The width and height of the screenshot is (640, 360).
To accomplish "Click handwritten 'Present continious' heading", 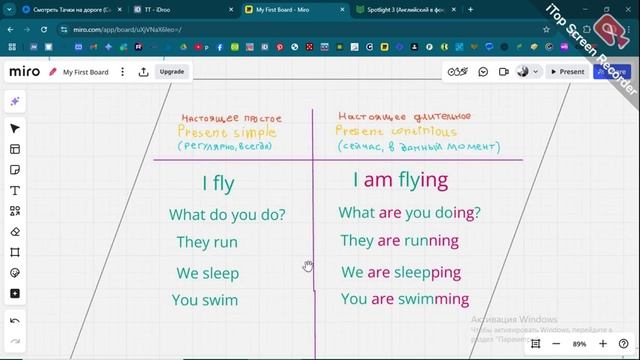I will click(396, 131).
